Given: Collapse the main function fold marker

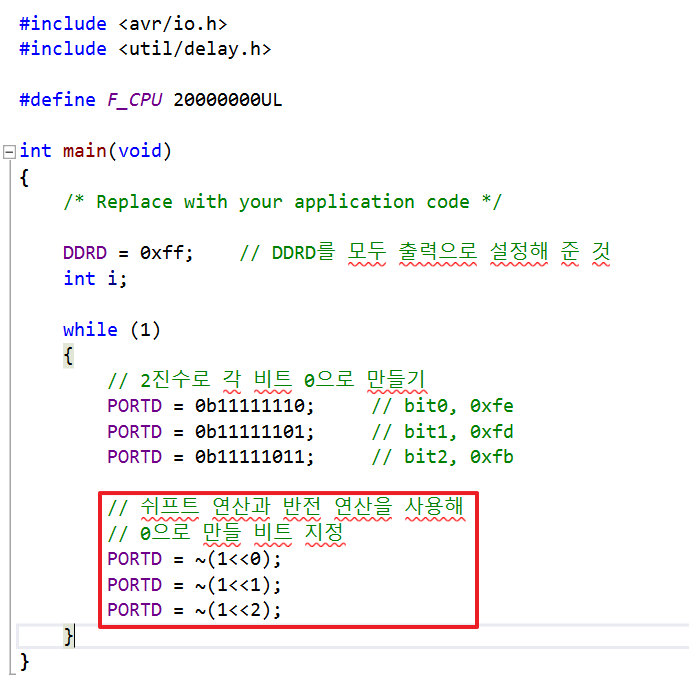Looking at the screenshot, I should pos(9,152).
